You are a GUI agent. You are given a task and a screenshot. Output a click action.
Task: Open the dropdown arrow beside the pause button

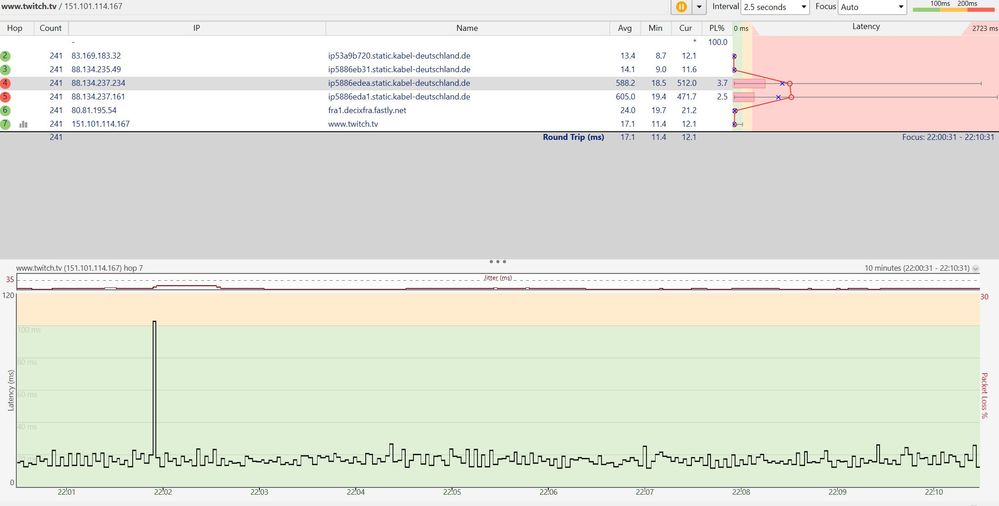pos(700,6)
